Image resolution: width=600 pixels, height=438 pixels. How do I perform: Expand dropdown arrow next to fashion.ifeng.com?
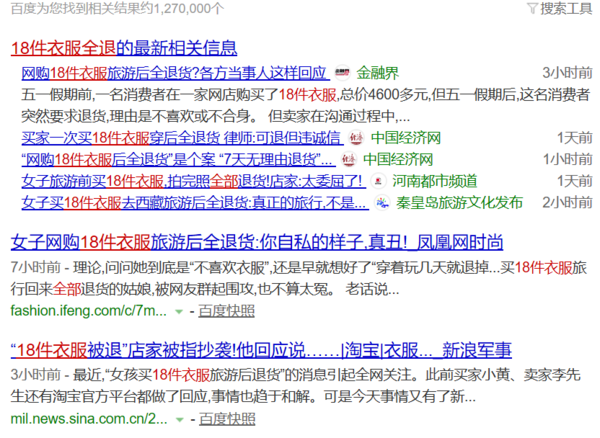coord(179,312)
